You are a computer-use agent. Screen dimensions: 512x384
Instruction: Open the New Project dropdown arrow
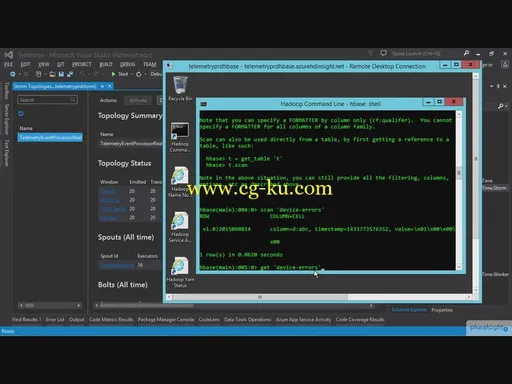(45, 74)
